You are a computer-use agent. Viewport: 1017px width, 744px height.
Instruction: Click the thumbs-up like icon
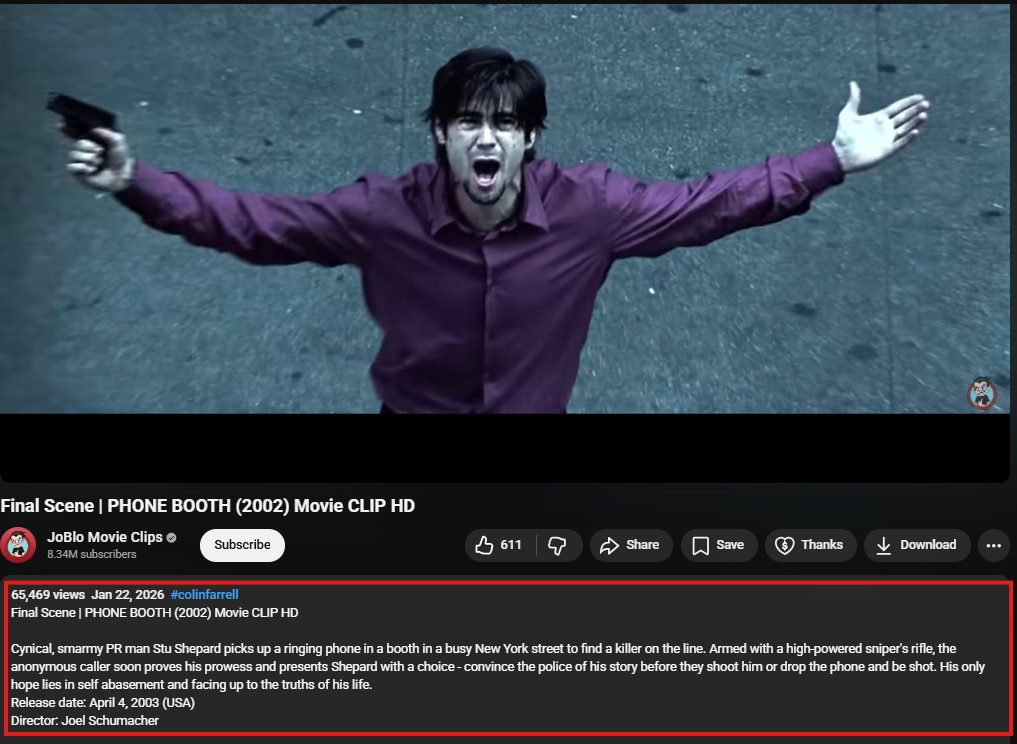point(484,546)
